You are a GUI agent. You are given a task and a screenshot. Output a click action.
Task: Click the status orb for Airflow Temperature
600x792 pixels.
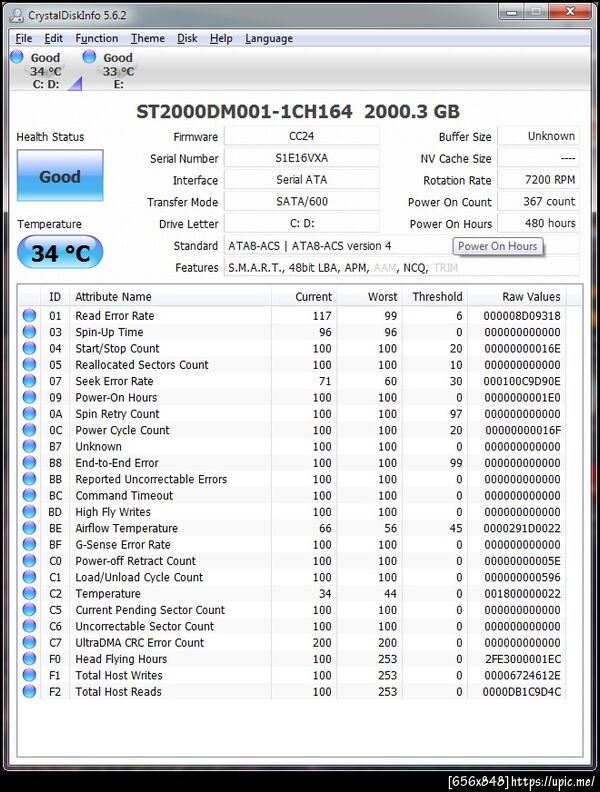(x=29, y=528)
